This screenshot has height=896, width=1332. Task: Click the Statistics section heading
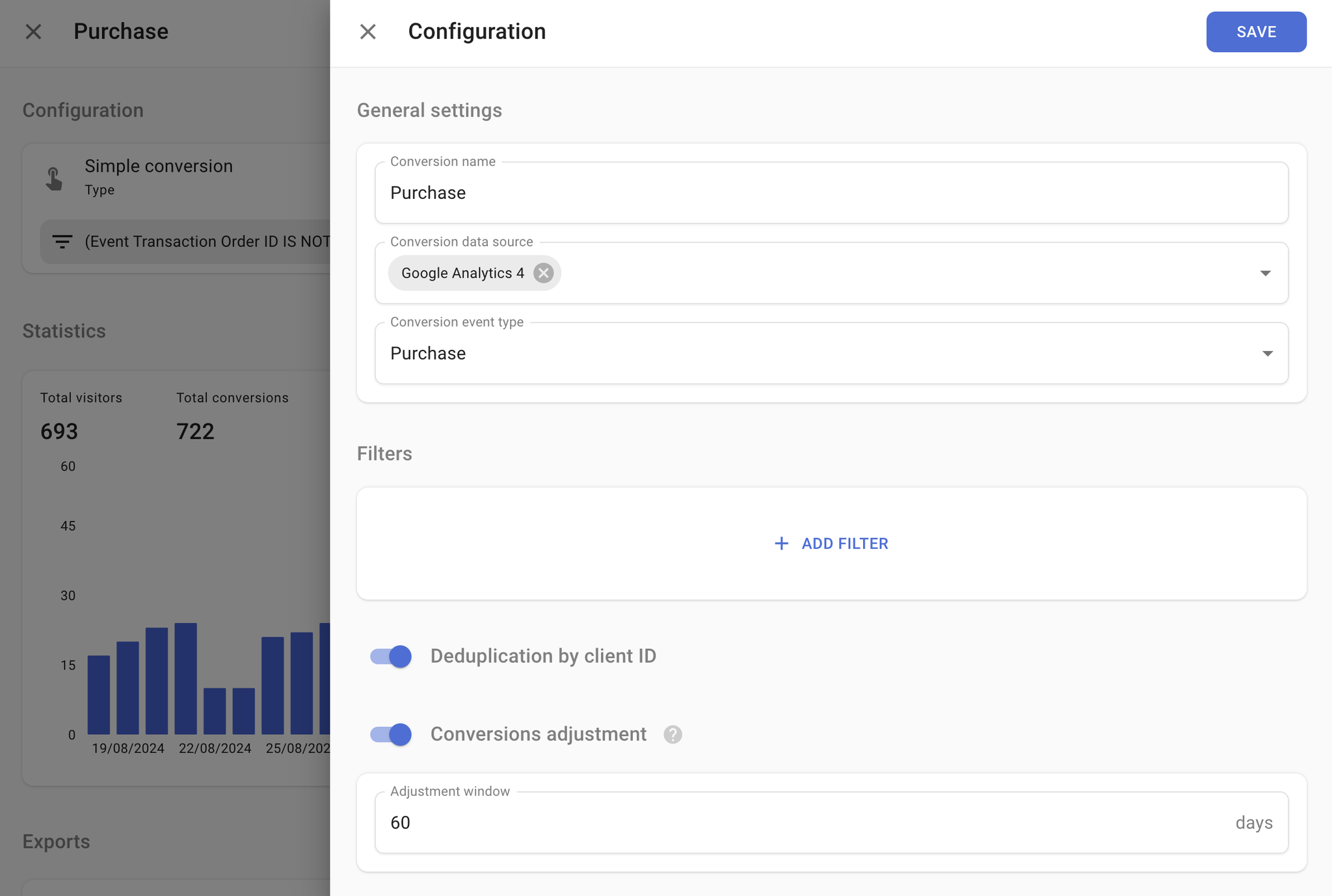pyautogui.click(x=64, y=331)
